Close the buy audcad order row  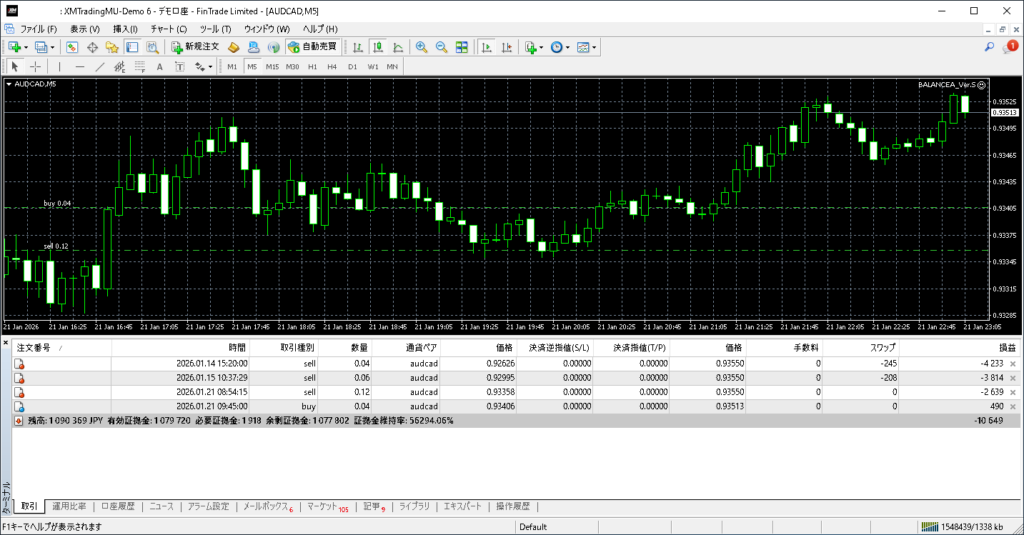coord(1012,407)
